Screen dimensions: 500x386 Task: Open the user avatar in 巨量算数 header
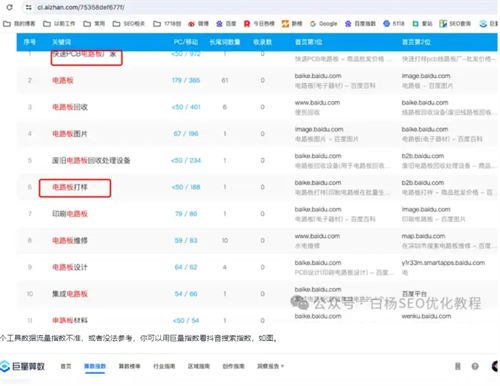click(x=495, y=366)
